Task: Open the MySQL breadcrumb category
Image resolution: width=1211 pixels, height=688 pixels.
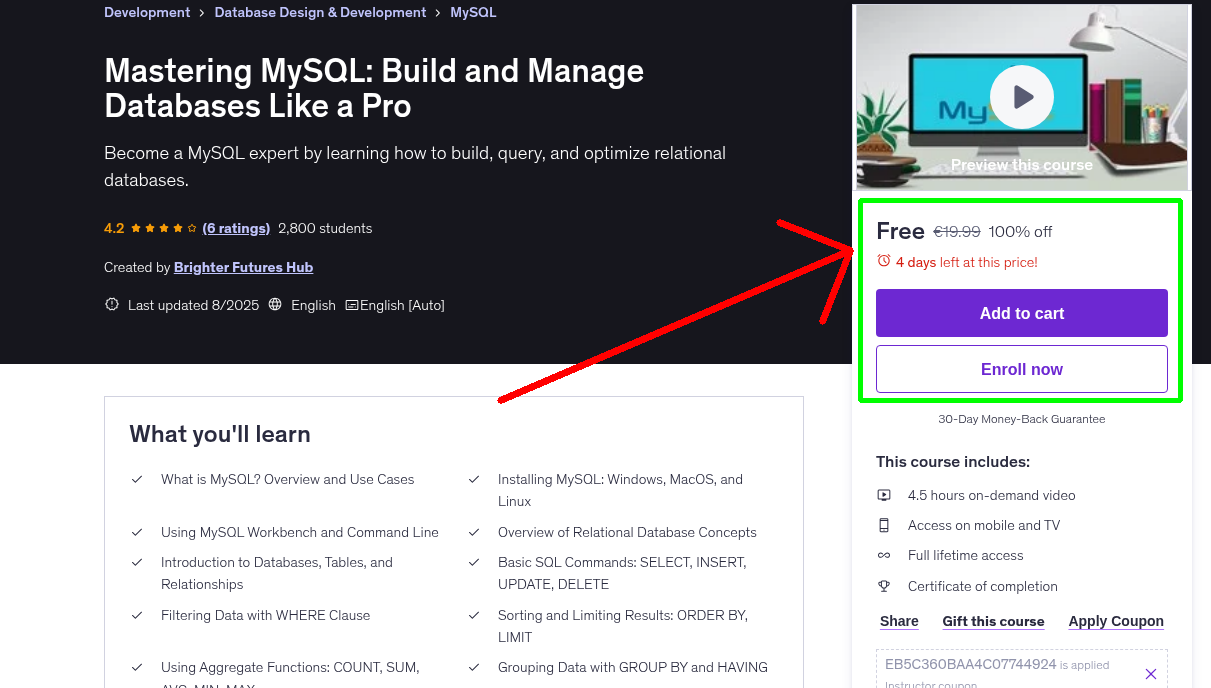Action: click(472, 12)
